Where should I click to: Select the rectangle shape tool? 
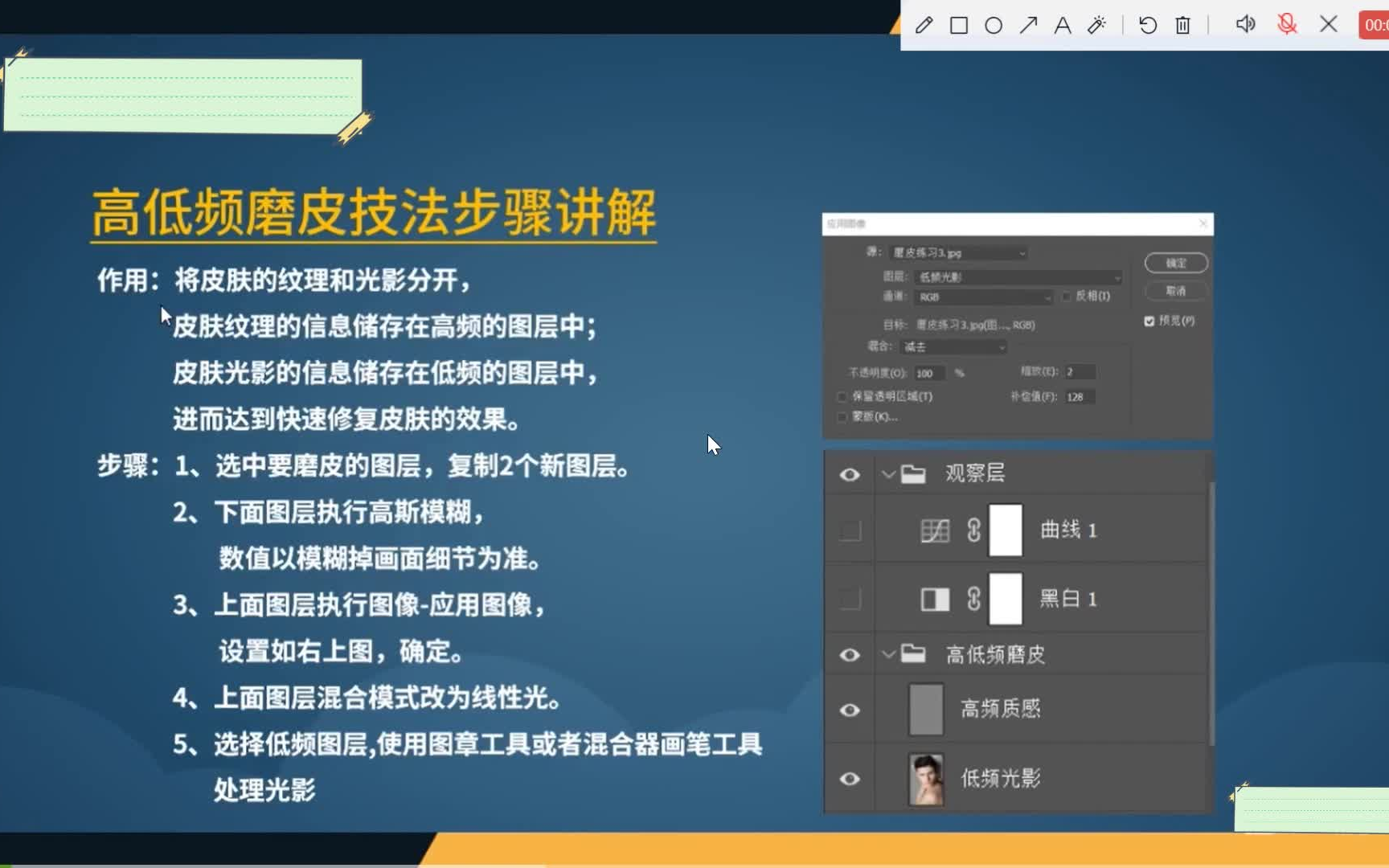pos(958,25)
